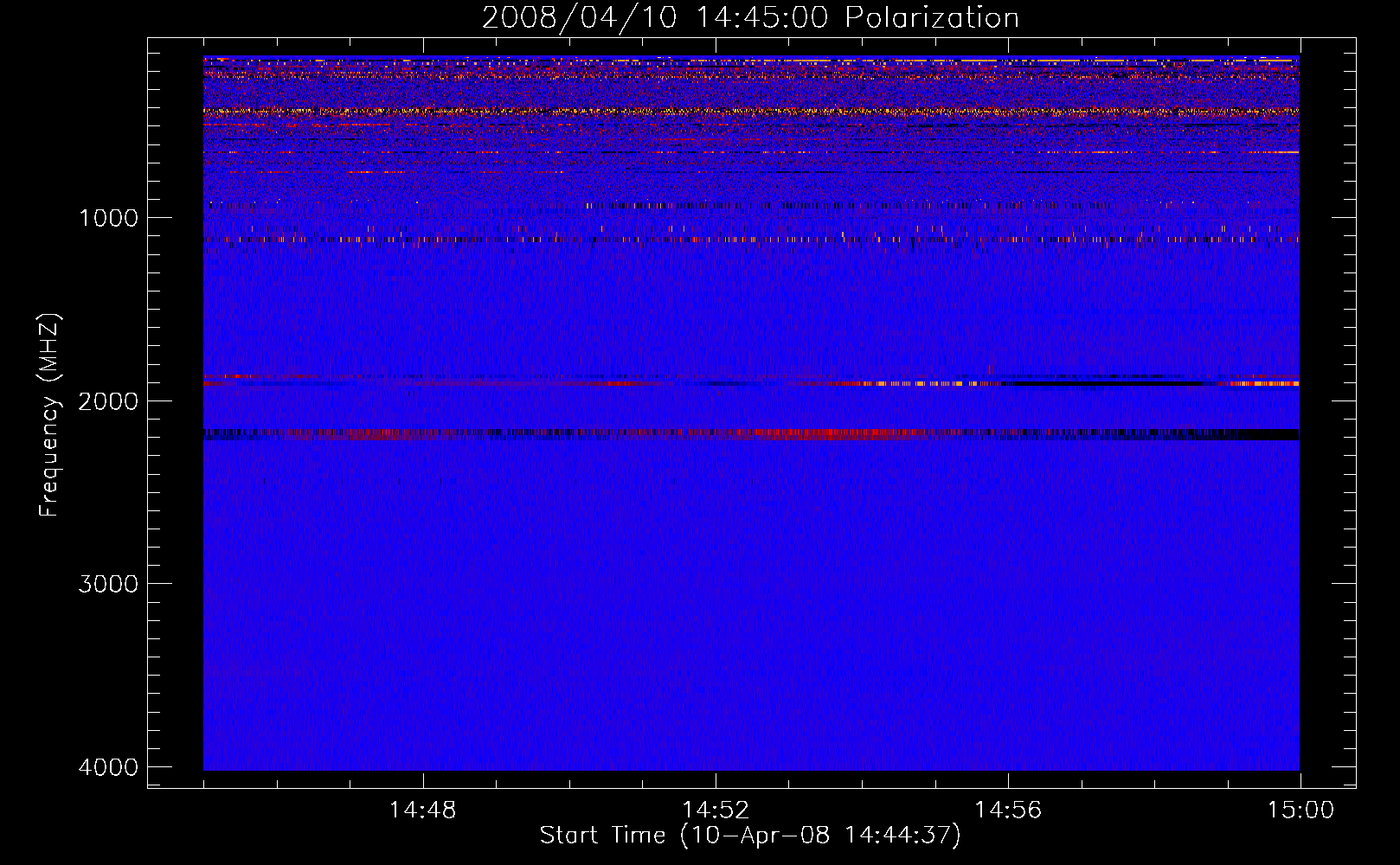The width and height of the screenshot is (1400, 865).
Task: Click the 1000 frequency axis label
Action: coord(108,218)
